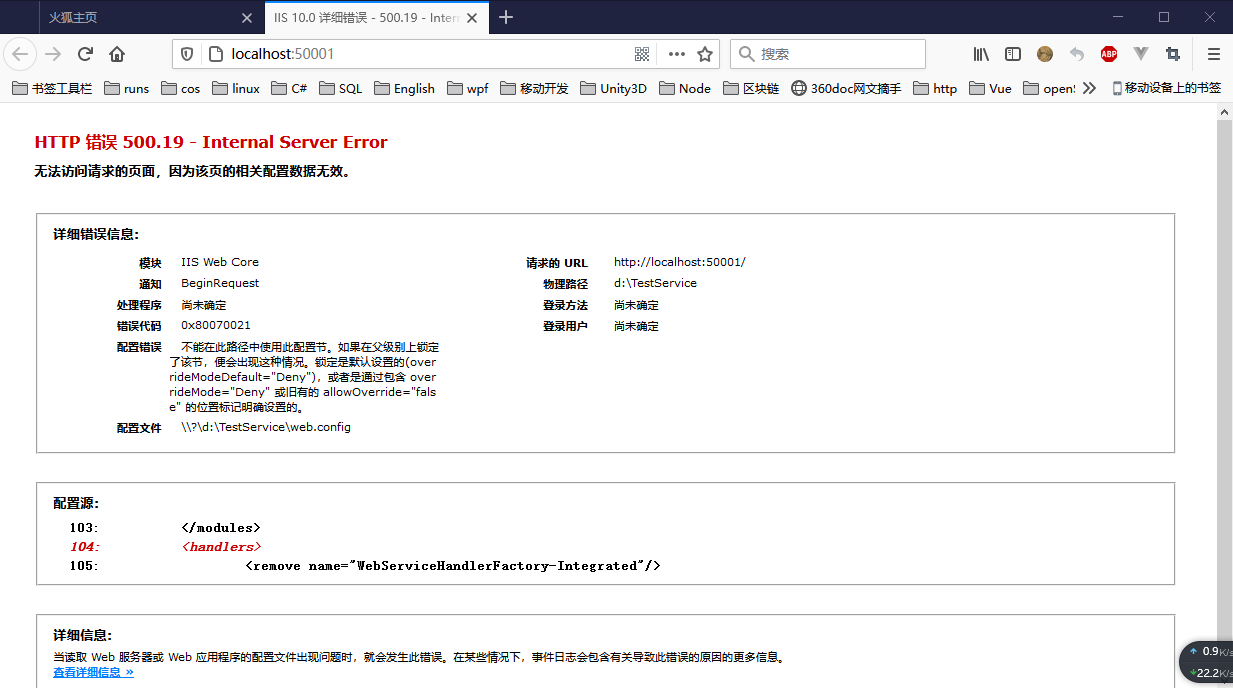1233x688 pixels.
Task: Go back using the back arrow
Action: pos(20,54)
